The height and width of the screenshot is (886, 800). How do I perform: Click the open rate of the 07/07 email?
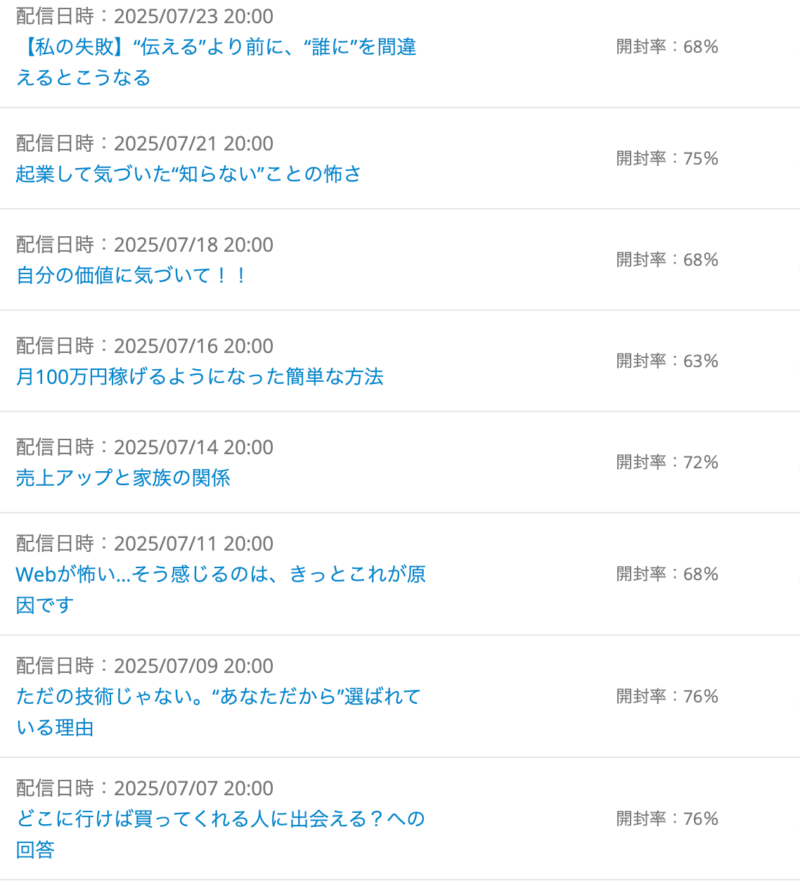point(667,818)
